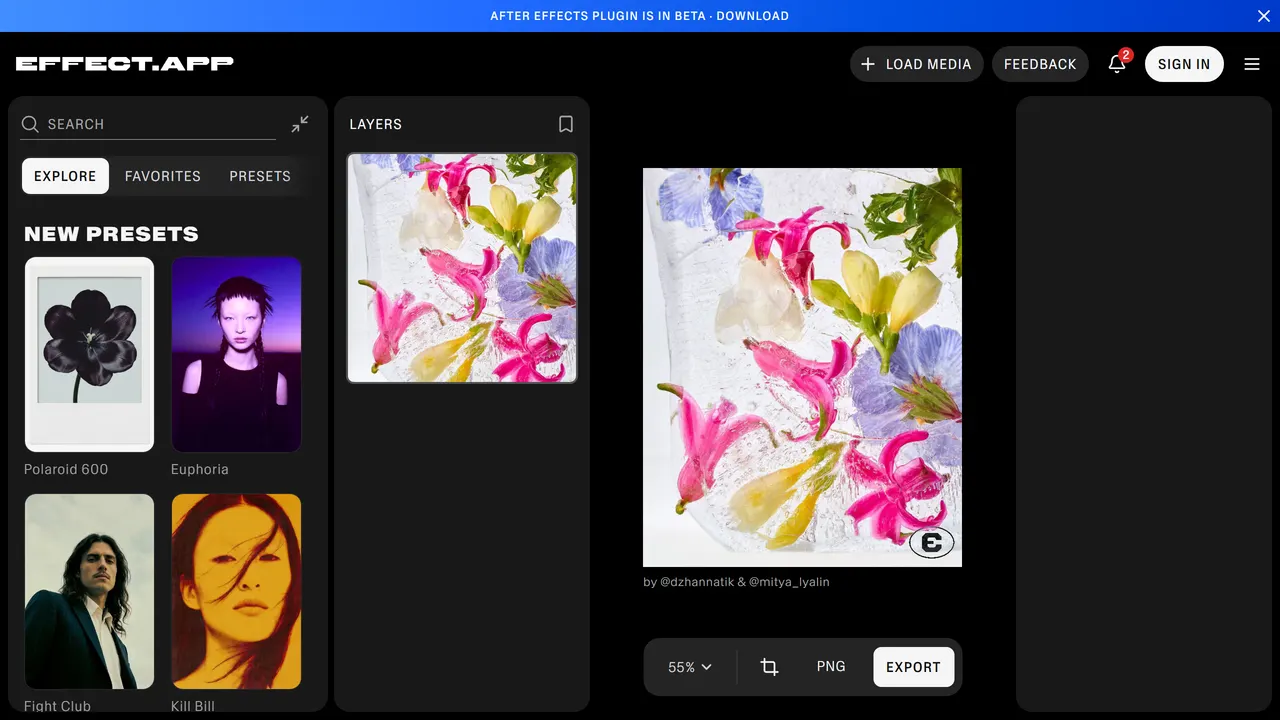Open the notifications bell
This screenshot has height=720, width=1280.
pos(1117,64)
